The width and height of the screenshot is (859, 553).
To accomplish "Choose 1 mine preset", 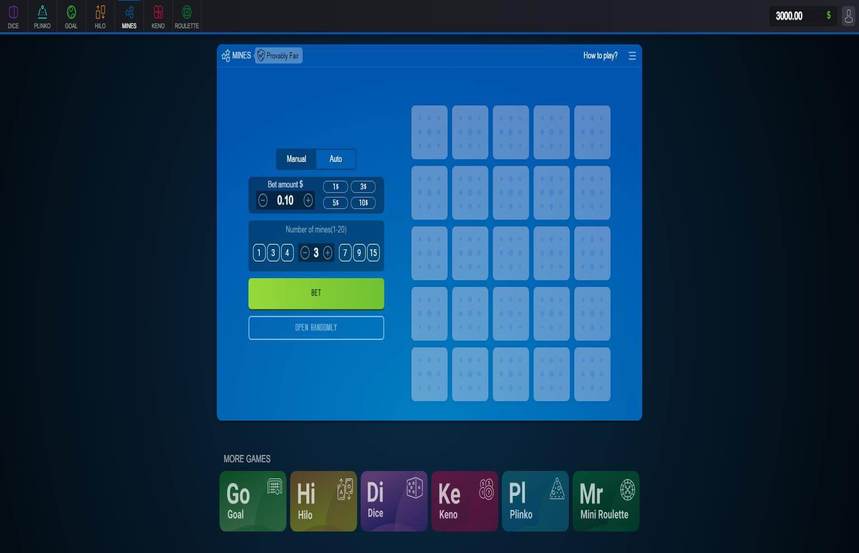I will pos(259,253).
